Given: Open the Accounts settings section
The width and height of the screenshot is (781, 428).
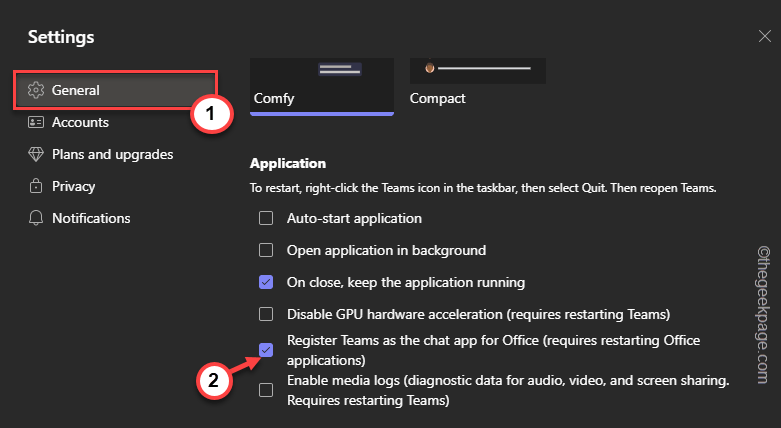Looking at the screenshot, I should pos(80,122).
